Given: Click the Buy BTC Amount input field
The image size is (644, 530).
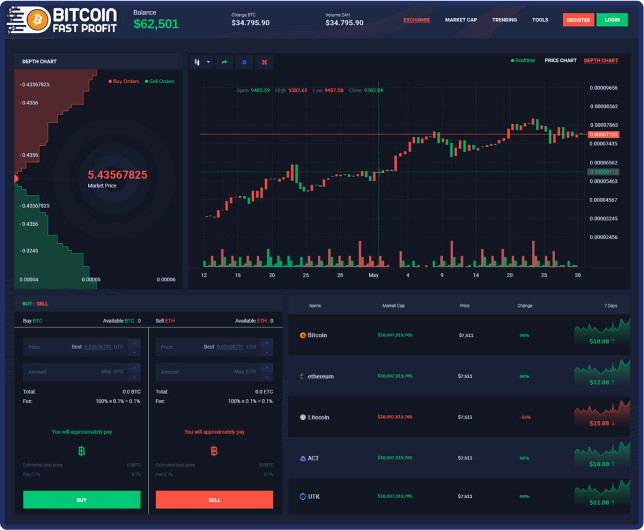Looking at the screenshot, I should 76,372.
